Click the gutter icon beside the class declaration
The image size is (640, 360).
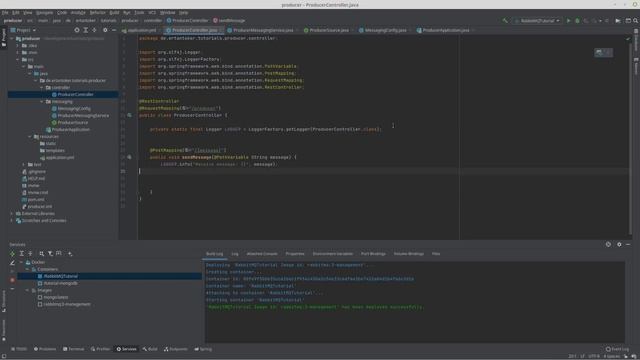click(x=129, y=116)
